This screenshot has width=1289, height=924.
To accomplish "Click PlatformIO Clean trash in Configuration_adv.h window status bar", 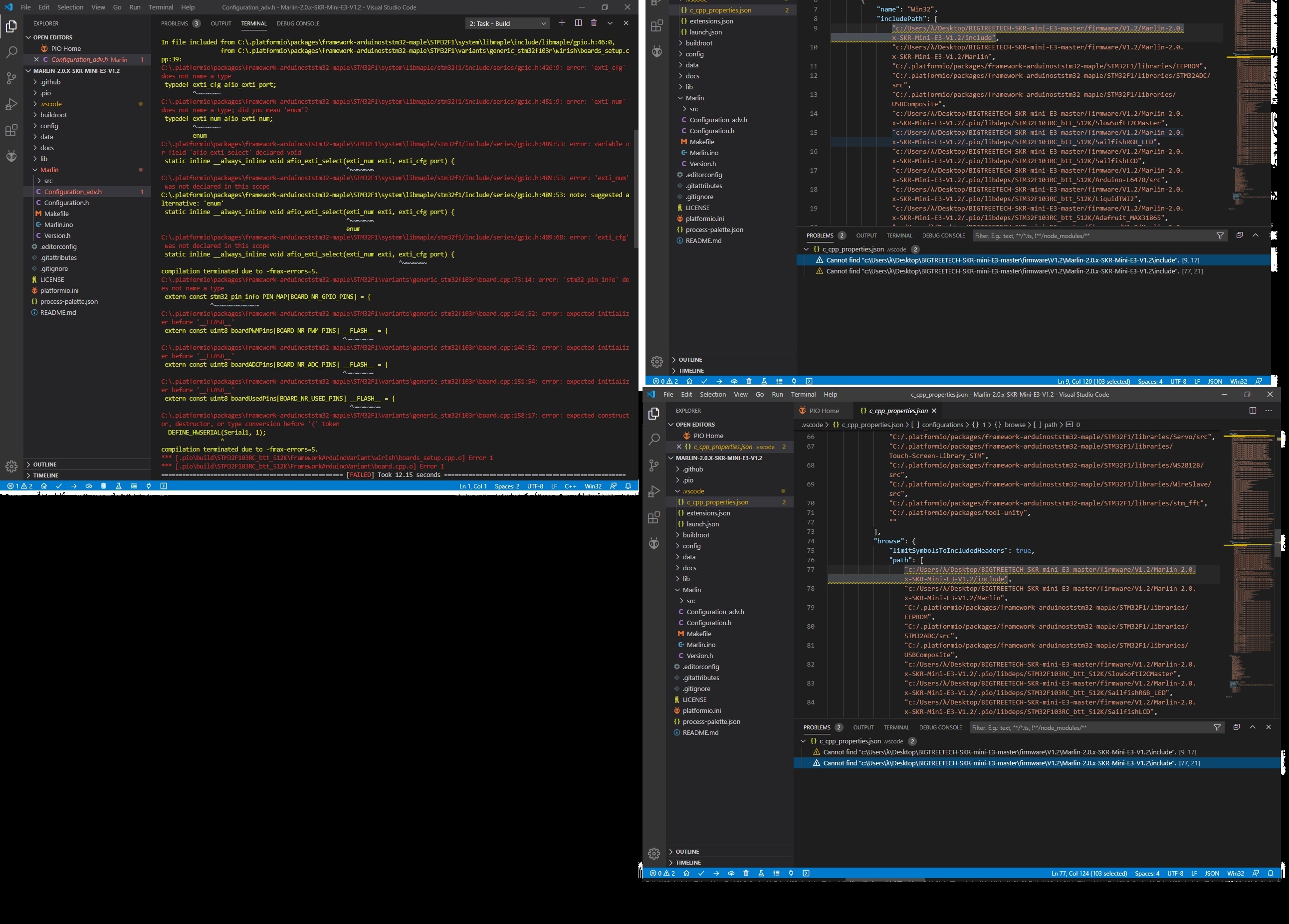I will 103,486.
